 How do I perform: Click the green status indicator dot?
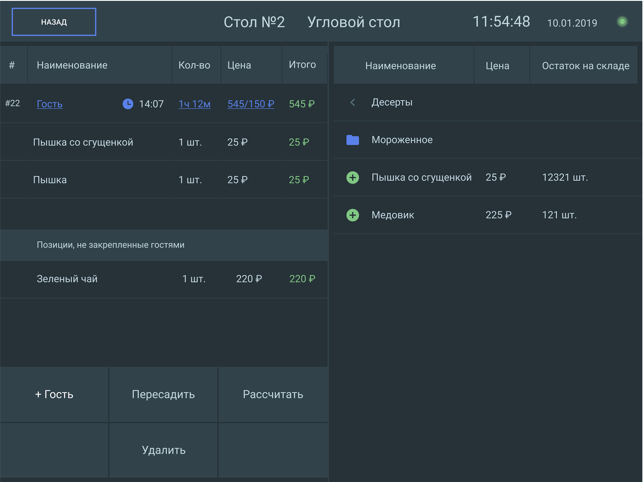pos(622,22)
